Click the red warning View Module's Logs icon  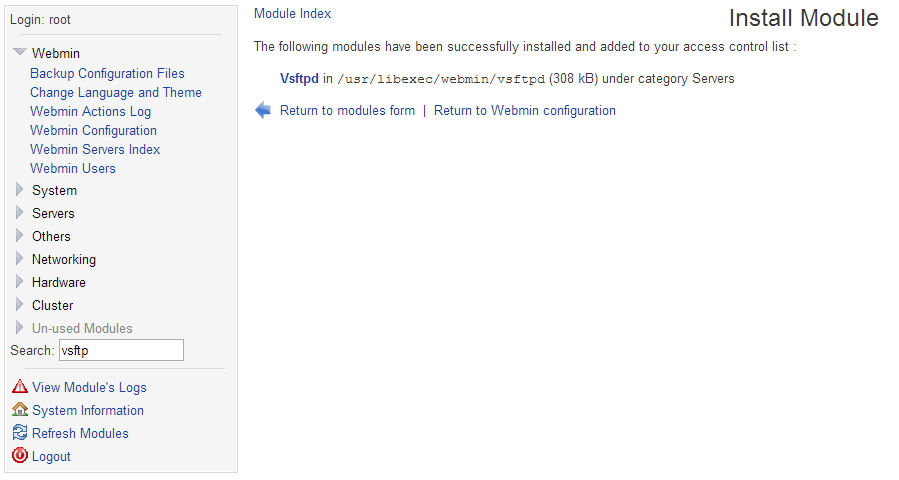click(20, 387)
